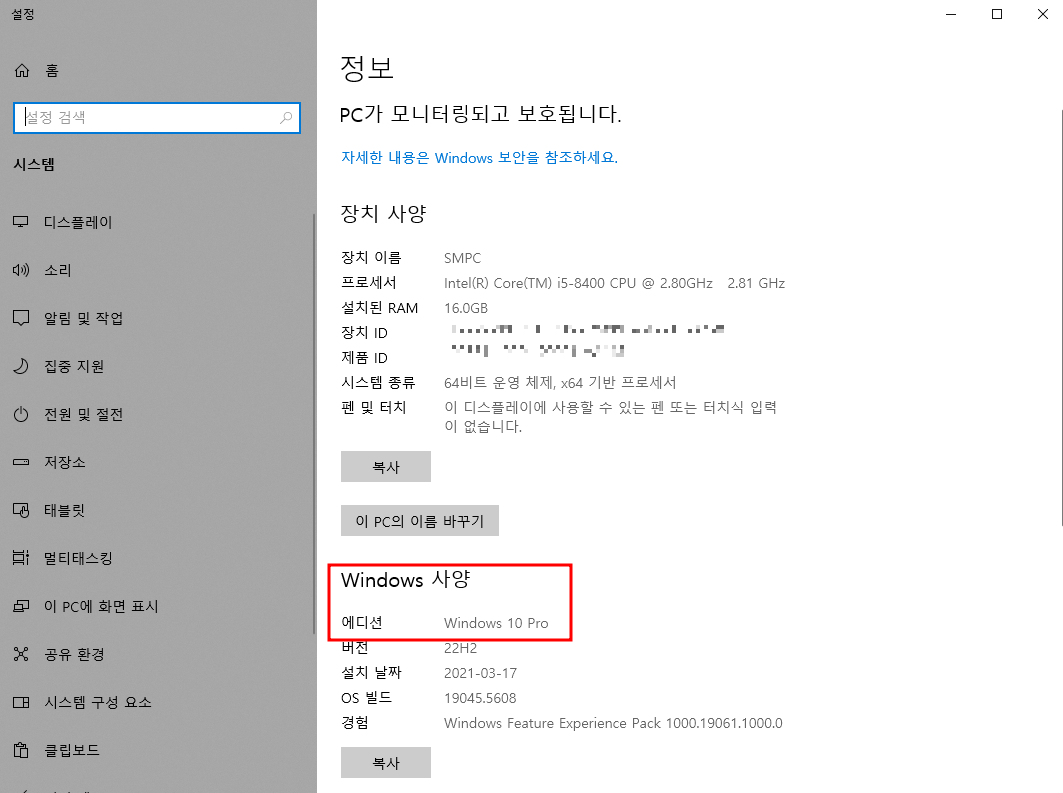Viewport: 1063px width, 793px height.
Task: Click the Windows 사양 heading
Action: (x=405, y=580)
